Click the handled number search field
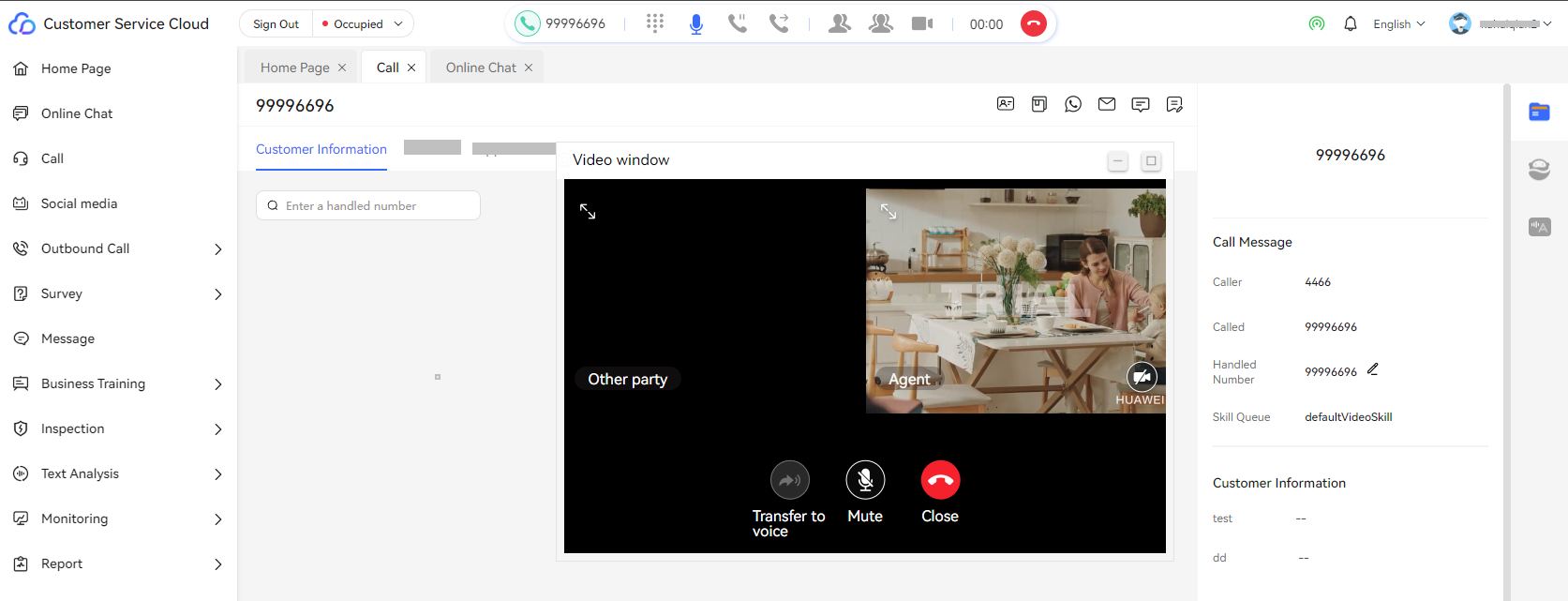Viewport: 1568px width, 601px height. [368, 205]
